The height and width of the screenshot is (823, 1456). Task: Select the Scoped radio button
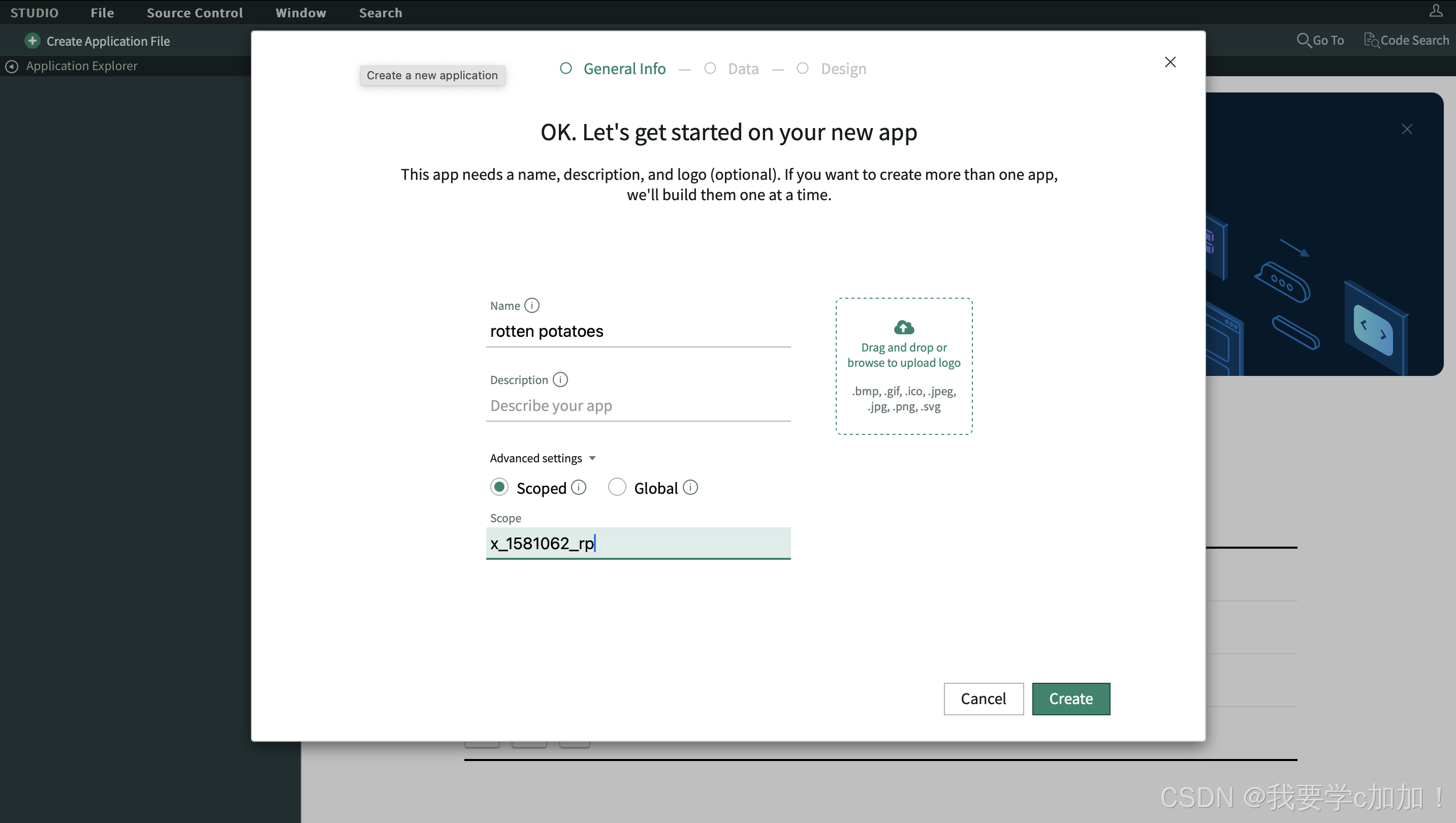click(x=499, y=487)
